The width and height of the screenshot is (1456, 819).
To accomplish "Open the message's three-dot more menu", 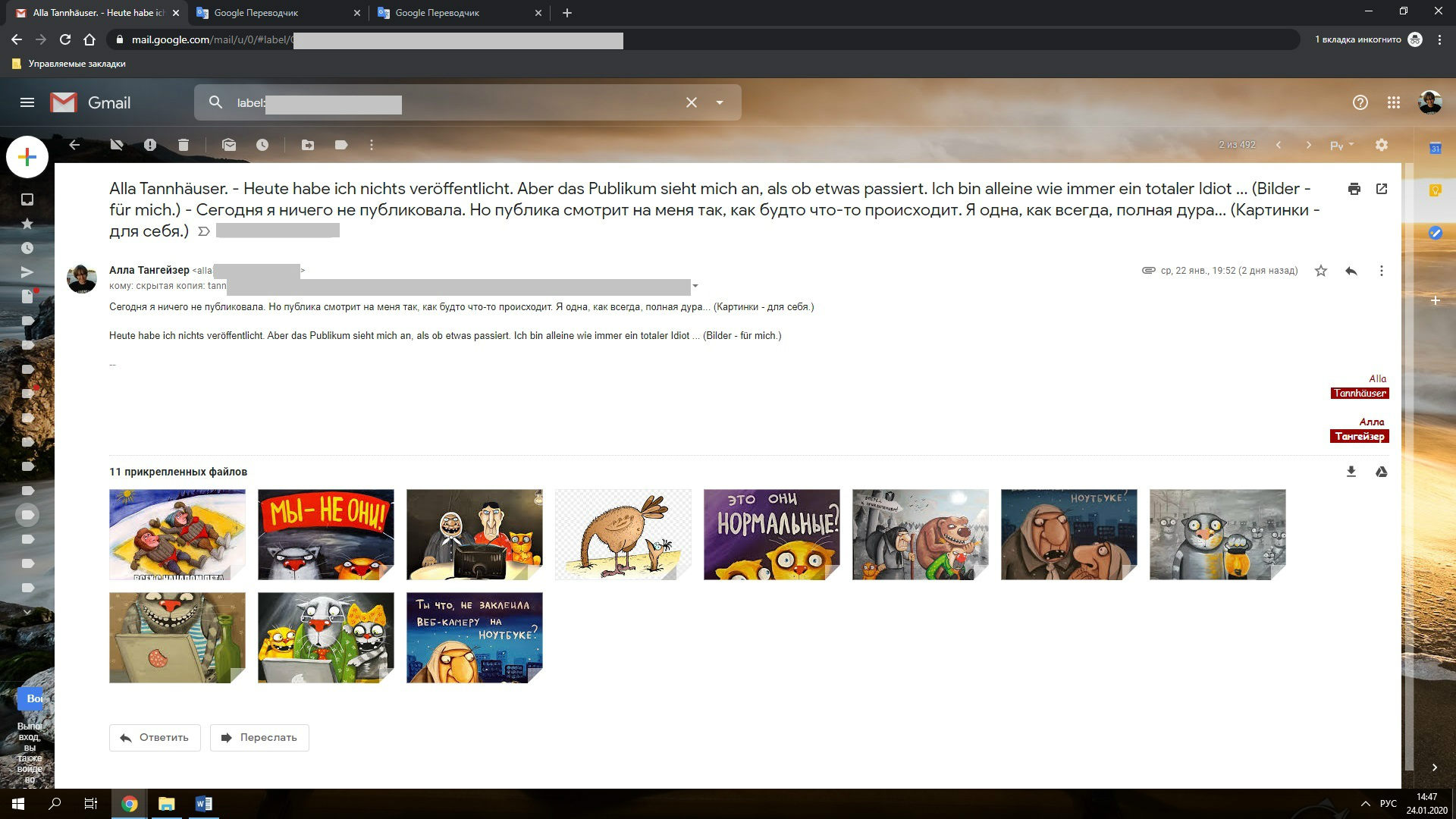I will point(1382,271).
